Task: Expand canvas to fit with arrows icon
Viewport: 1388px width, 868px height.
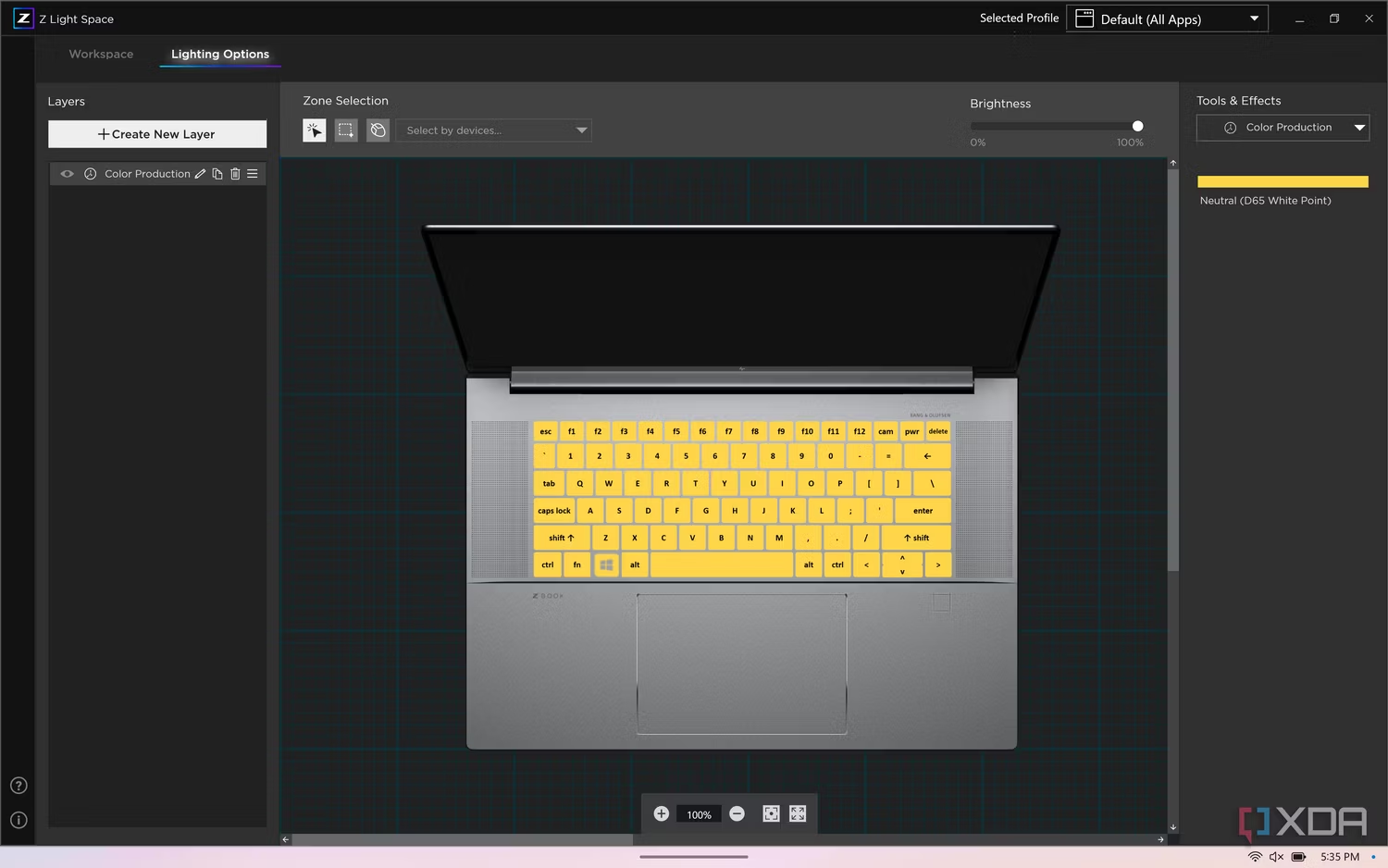Action: [x=798, y=813]
